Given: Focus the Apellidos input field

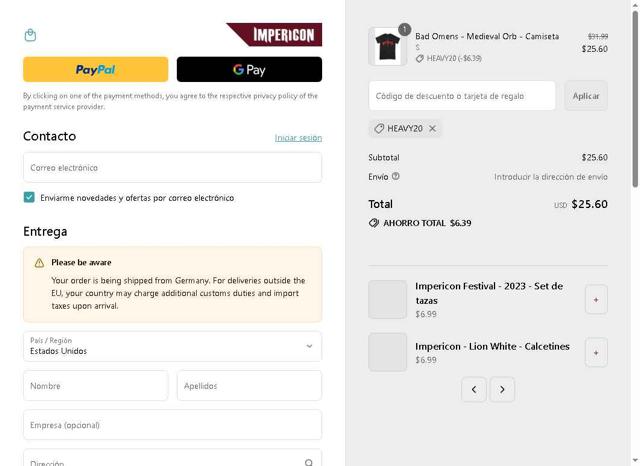Looking at the screenshot, I should click(249, 386).
